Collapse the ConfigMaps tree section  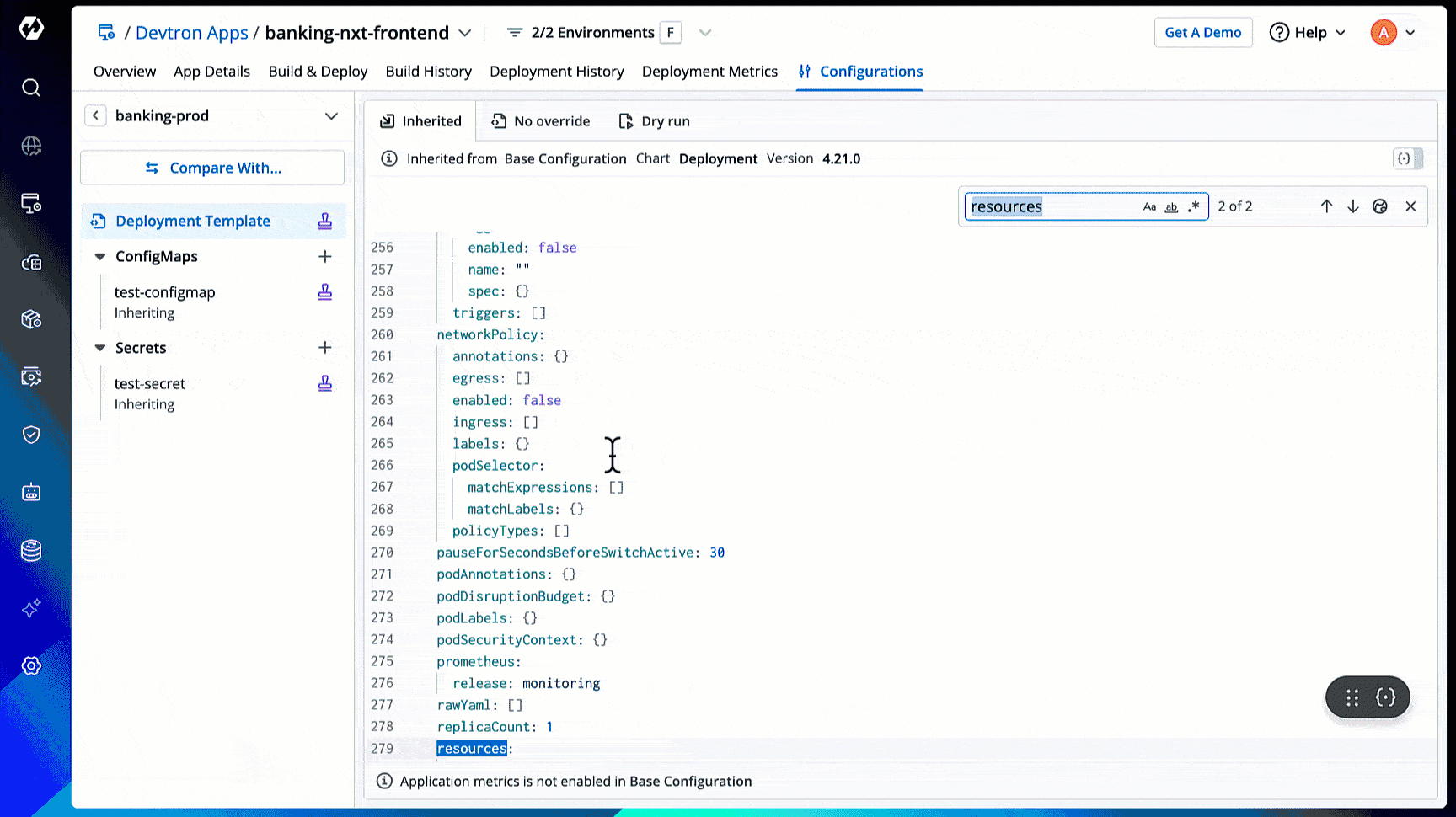click(100, 257)
